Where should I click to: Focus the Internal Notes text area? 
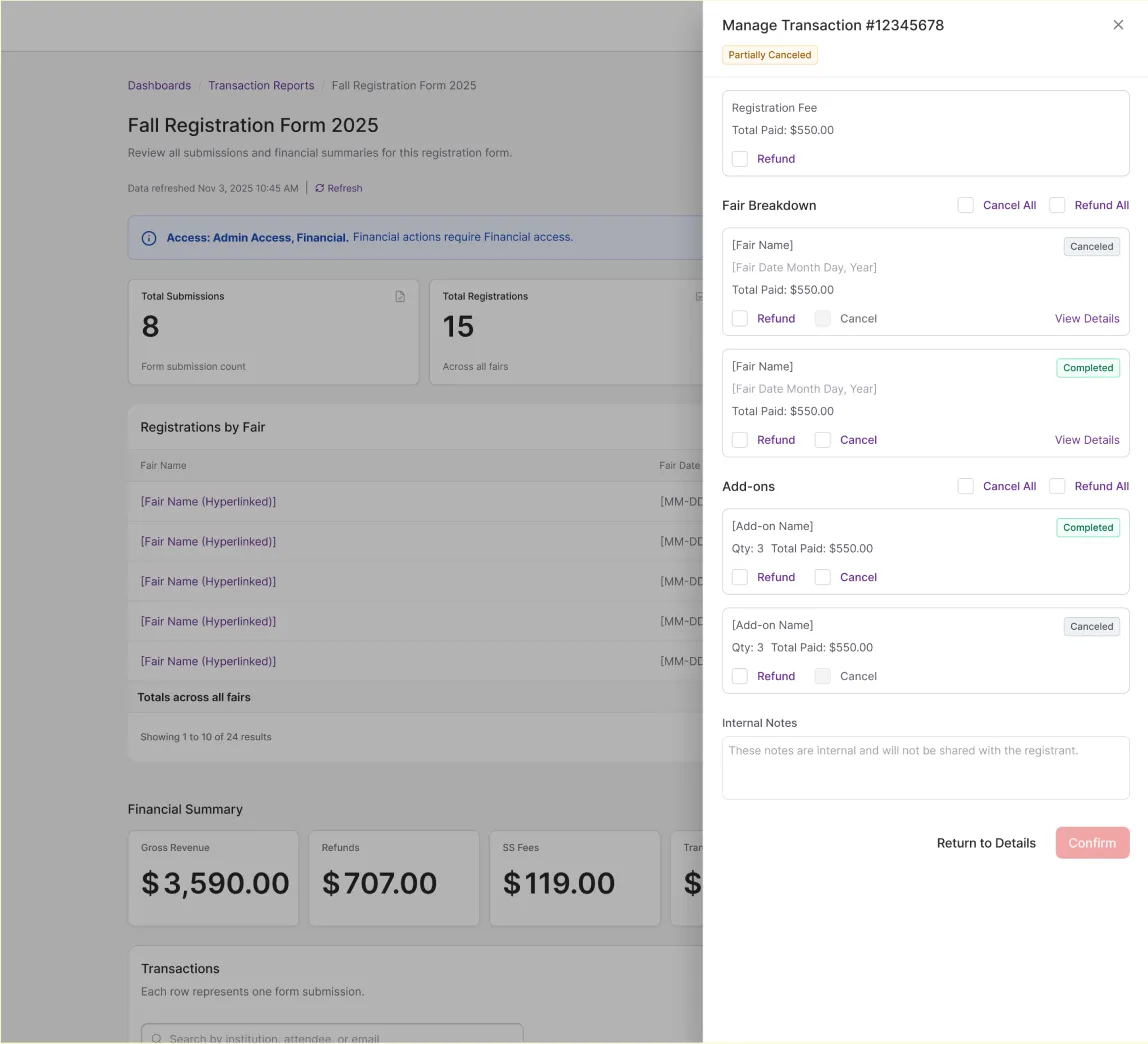925,768
